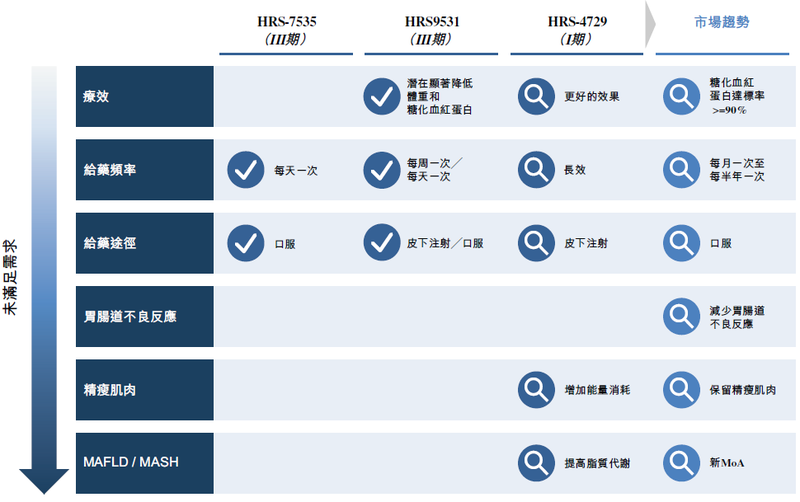Click the checkmark beside 每天一次 under HRS-7535

point(245,170)
